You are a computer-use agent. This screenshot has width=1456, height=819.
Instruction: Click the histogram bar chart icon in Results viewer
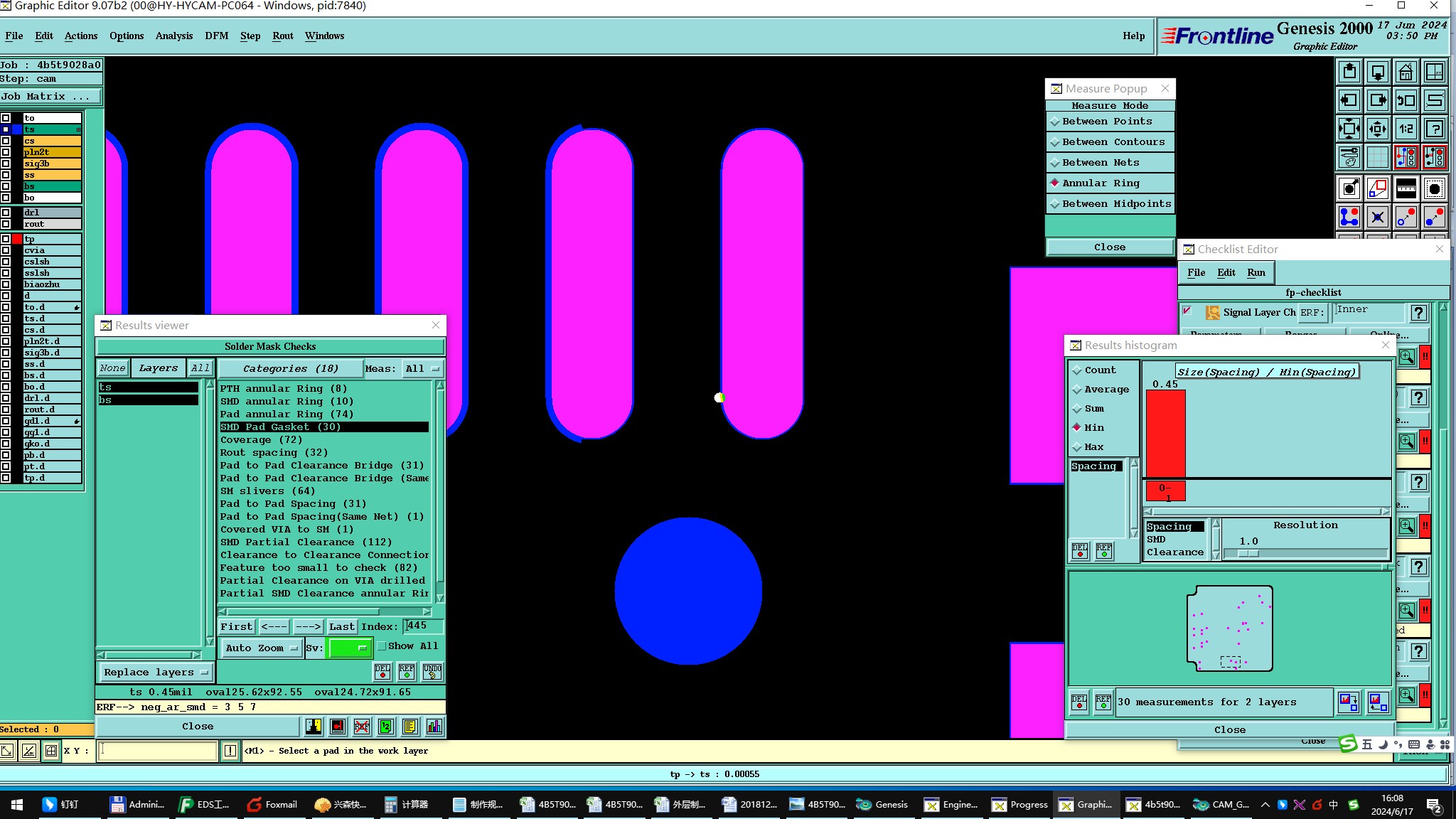(434, 726)
